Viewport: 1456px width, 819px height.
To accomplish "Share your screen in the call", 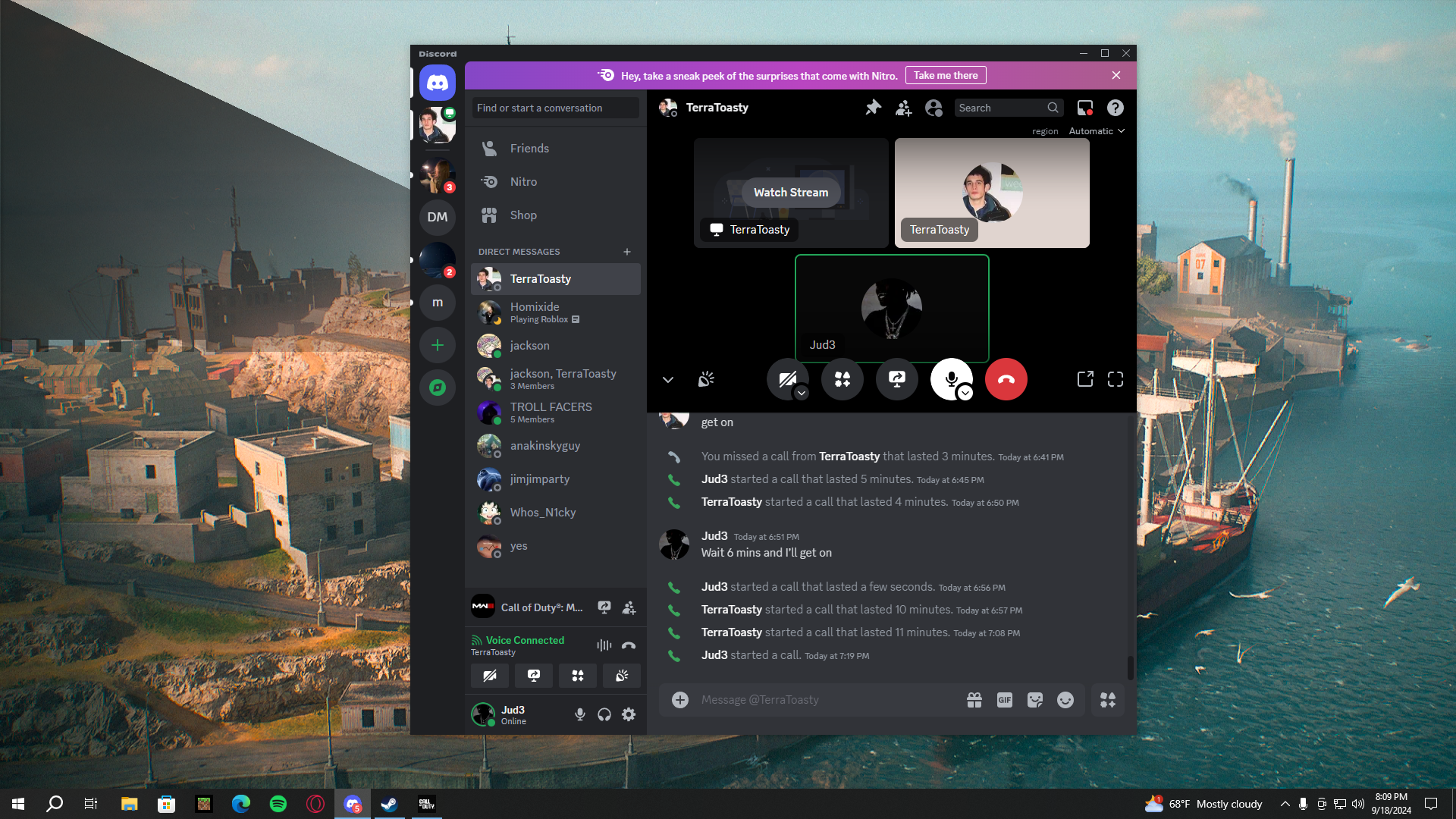I will [x=896, y=379].
